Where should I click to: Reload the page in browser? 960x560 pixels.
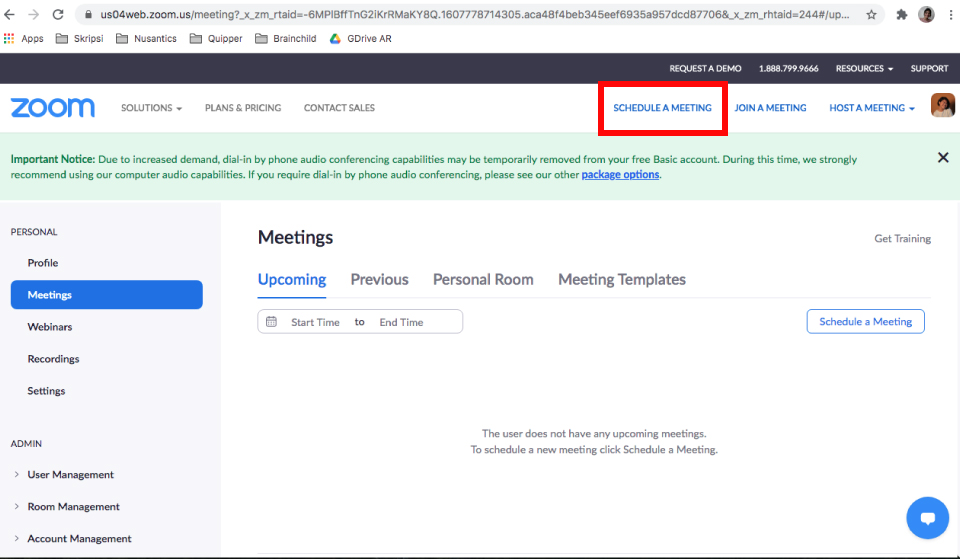[x=58, y=15]
